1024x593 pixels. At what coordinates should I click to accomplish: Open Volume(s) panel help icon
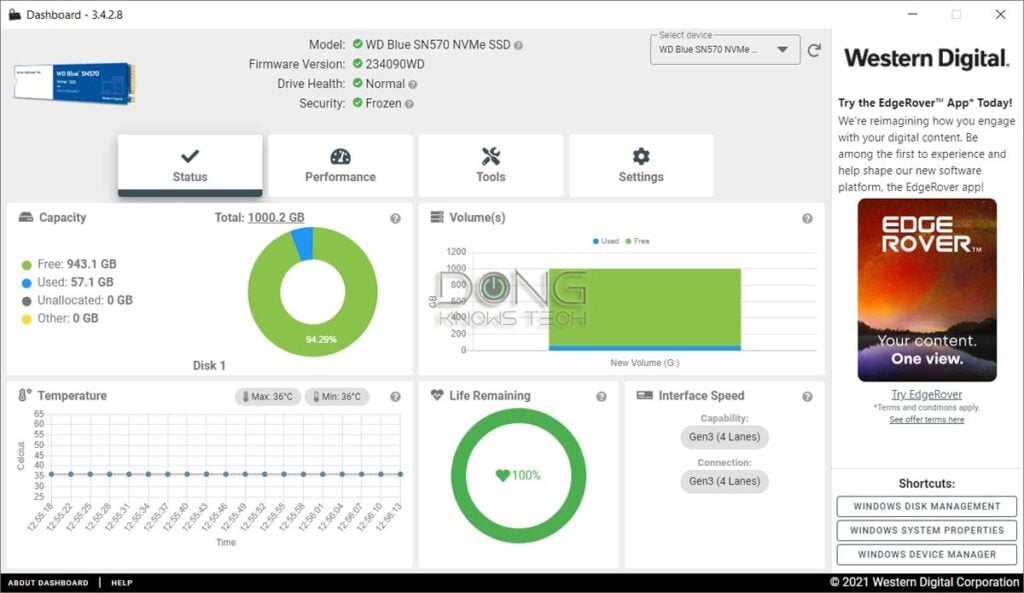point(807,219)
